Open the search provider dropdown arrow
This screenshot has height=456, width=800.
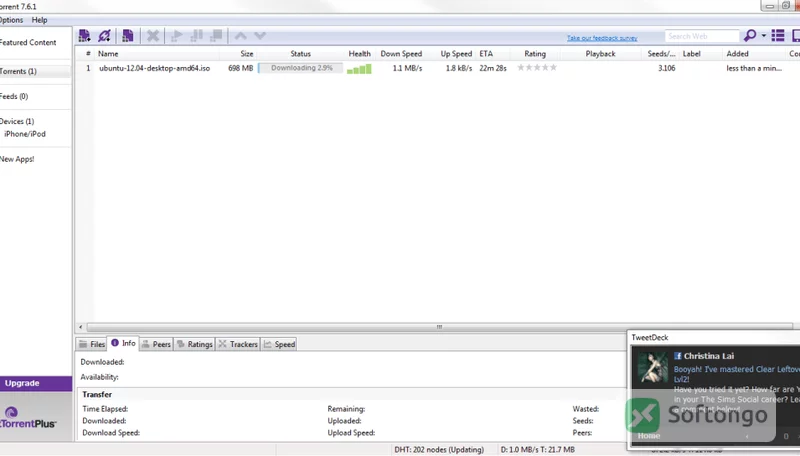(764, 36)
